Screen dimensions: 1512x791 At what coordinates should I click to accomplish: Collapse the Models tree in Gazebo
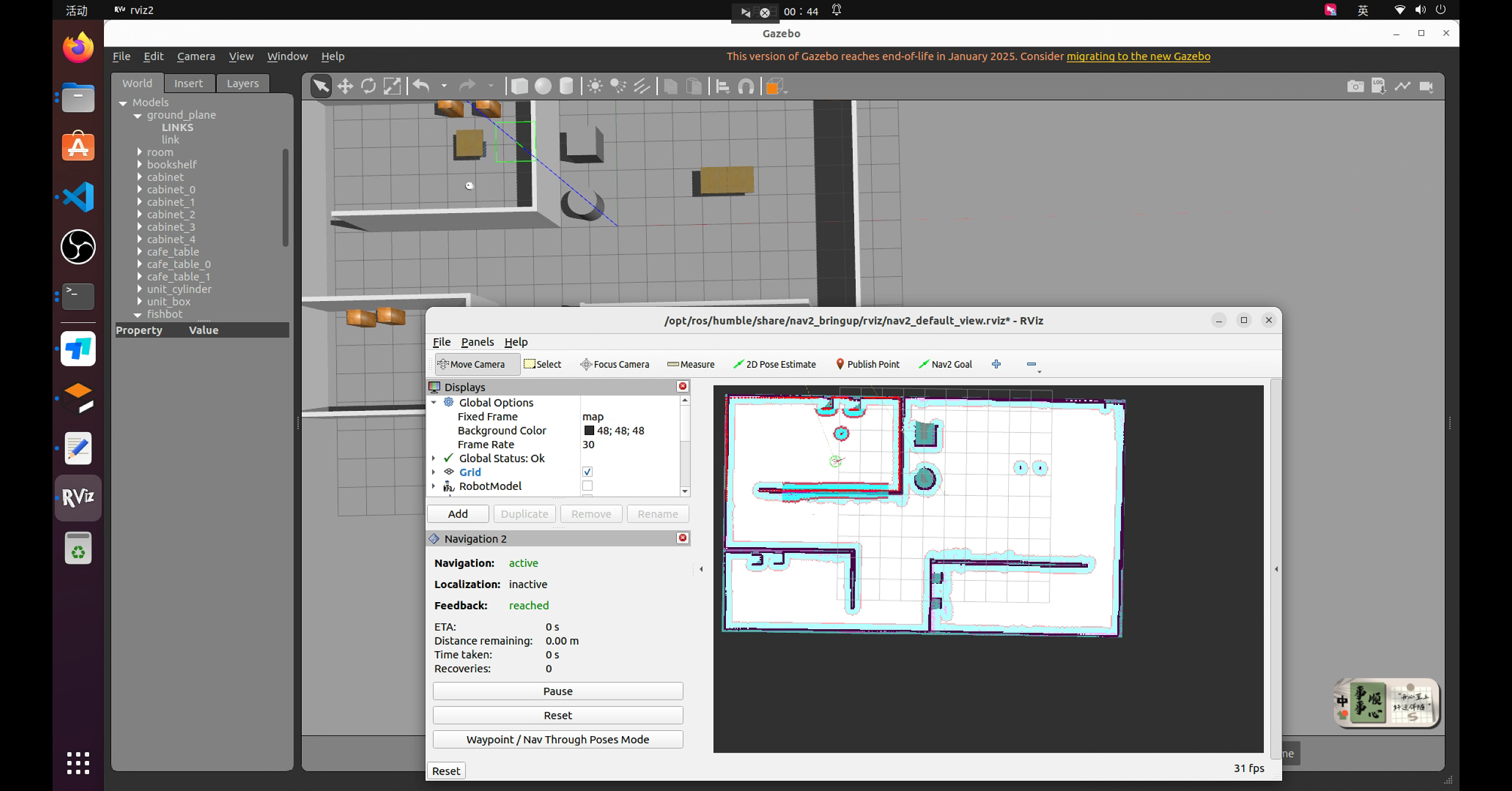[x=123, y=103]
